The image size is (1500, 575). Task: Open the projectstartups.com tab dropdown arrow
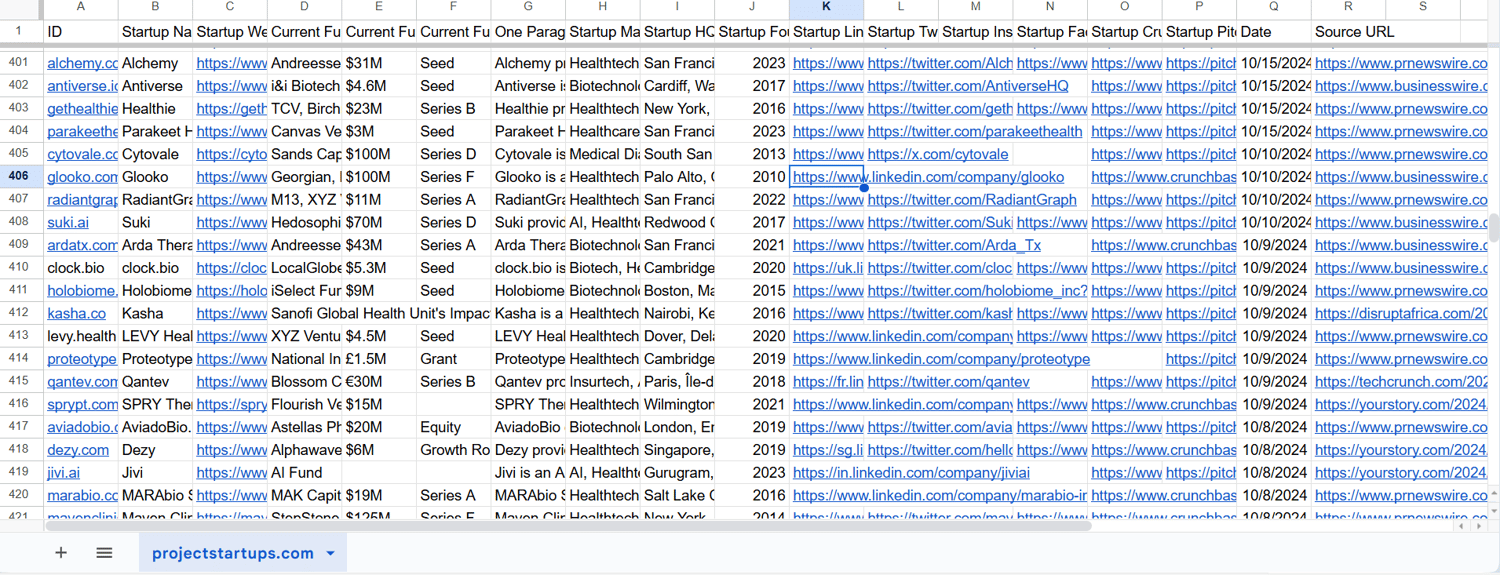(331, 553)
